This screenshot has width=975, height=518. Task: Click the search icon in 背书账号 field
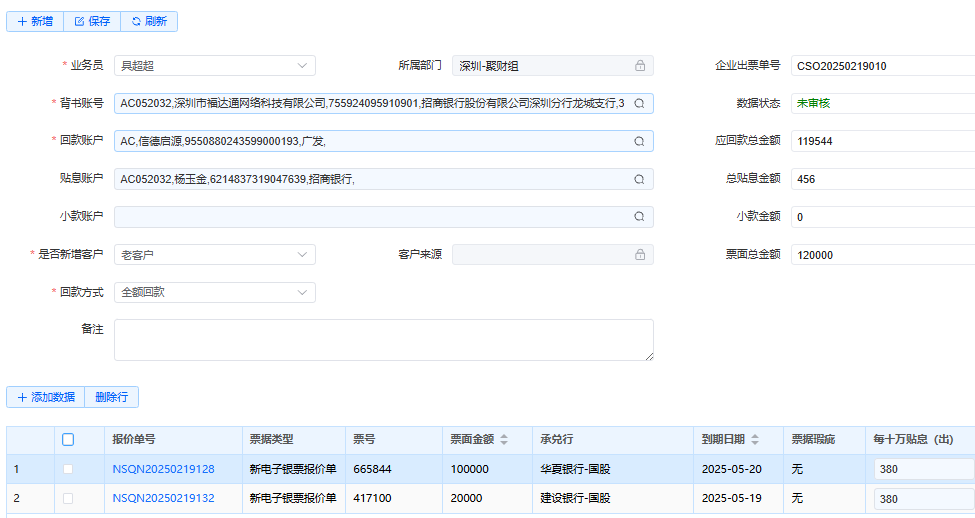coord(639,104)
